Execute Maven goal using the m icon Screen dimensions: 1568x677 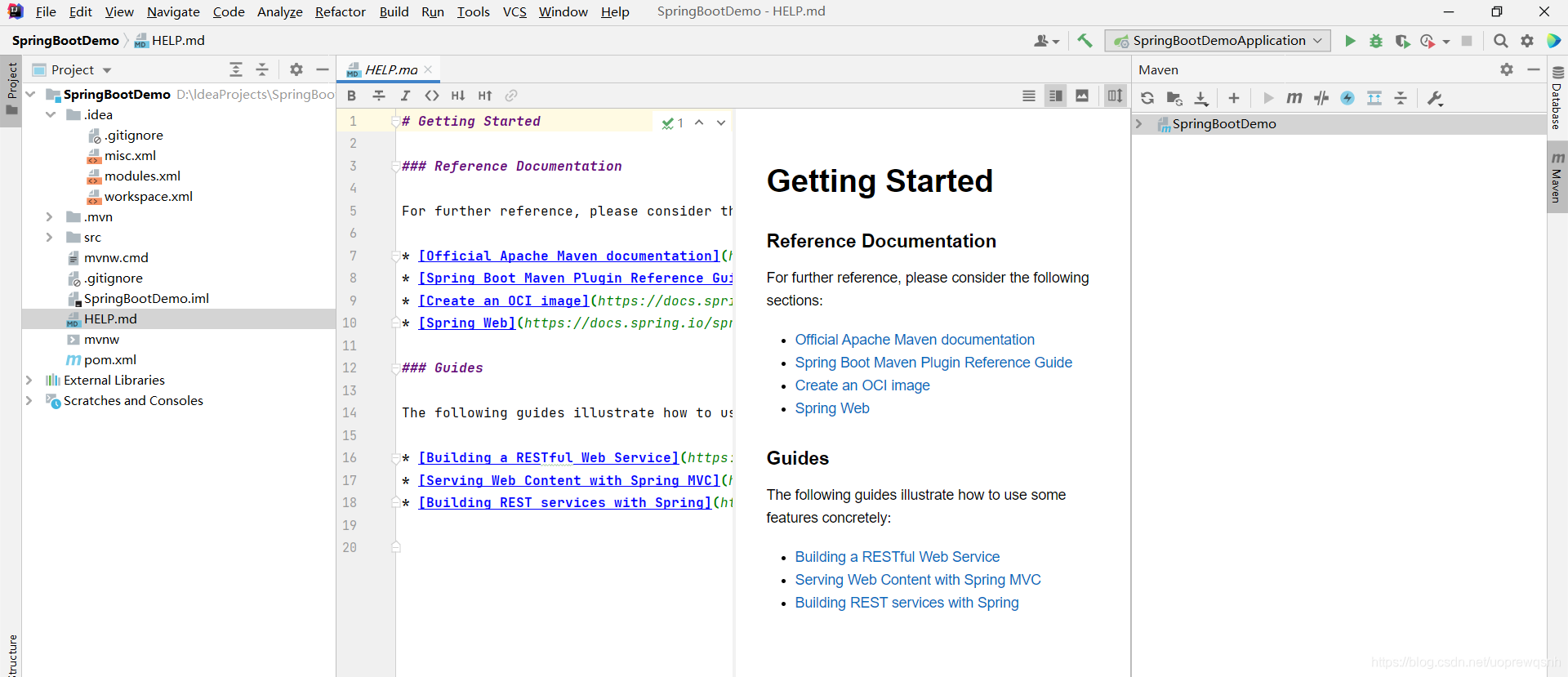coord(1294,98)
